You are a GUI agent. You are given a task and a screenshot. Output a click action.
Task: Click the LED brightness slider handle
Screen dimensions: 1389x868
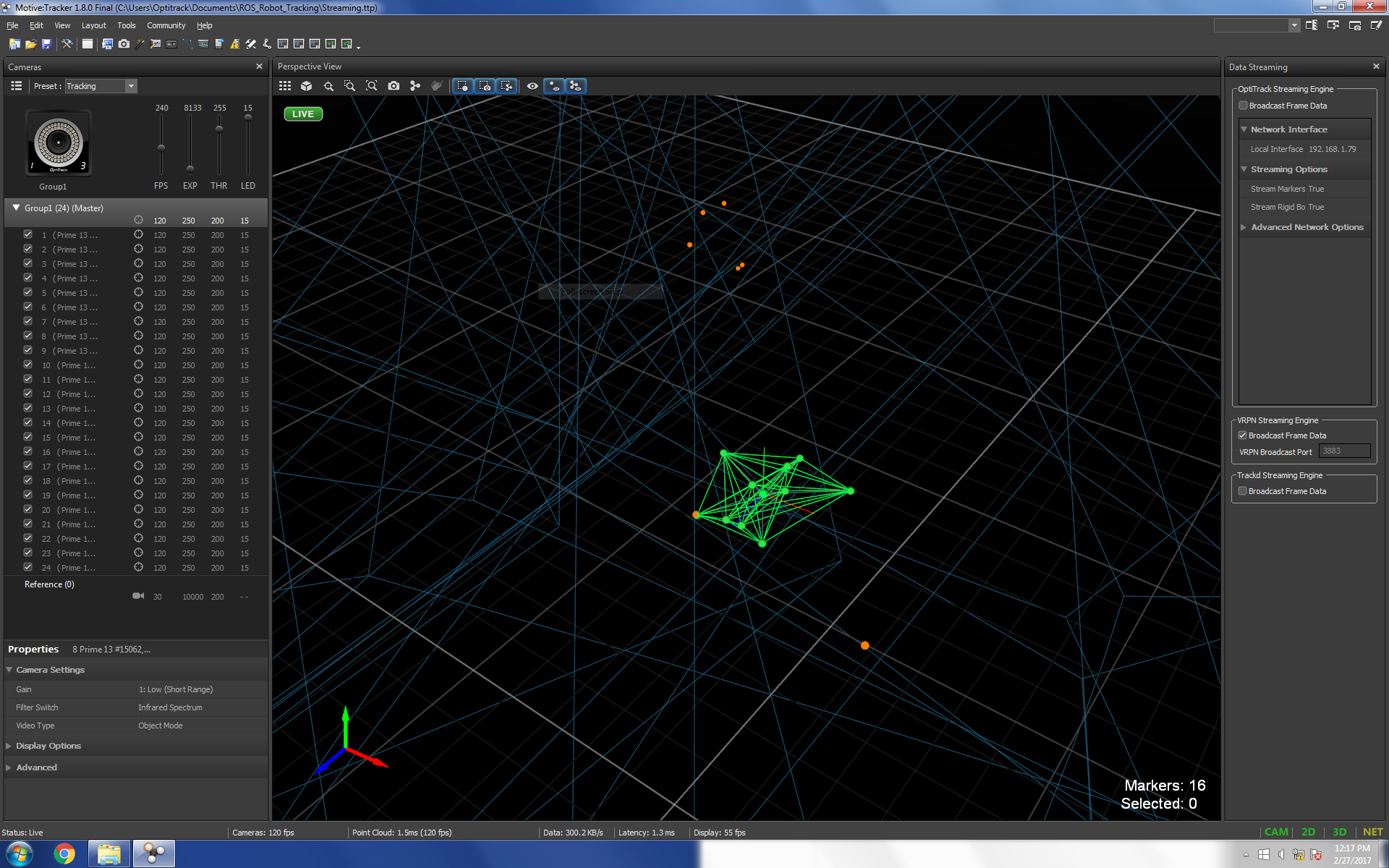pos(248,117)
